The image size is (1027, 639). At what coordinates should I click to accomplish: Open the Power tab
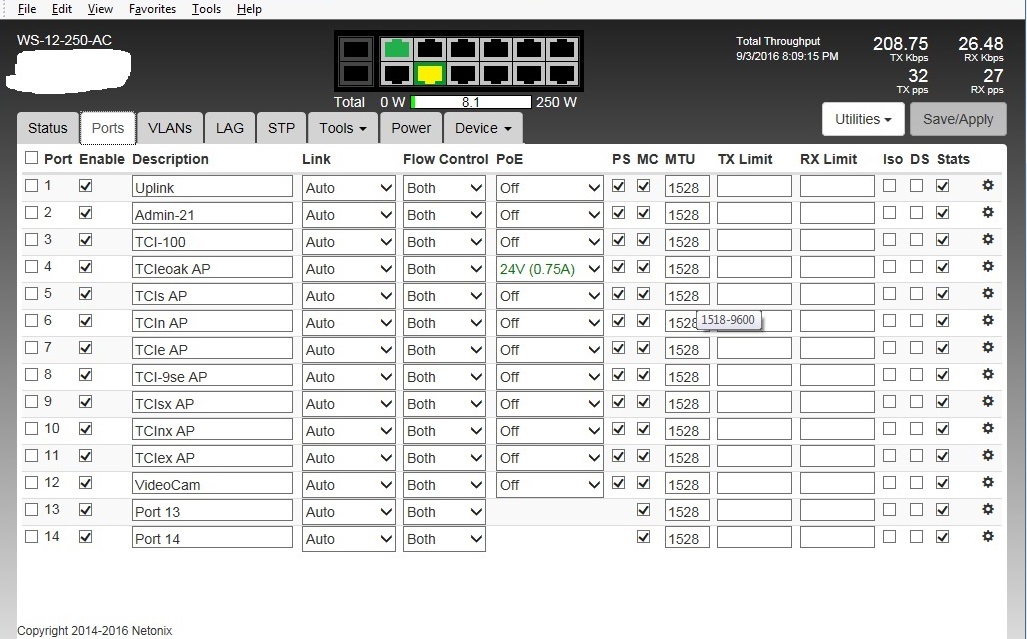(x=411, y=128)
